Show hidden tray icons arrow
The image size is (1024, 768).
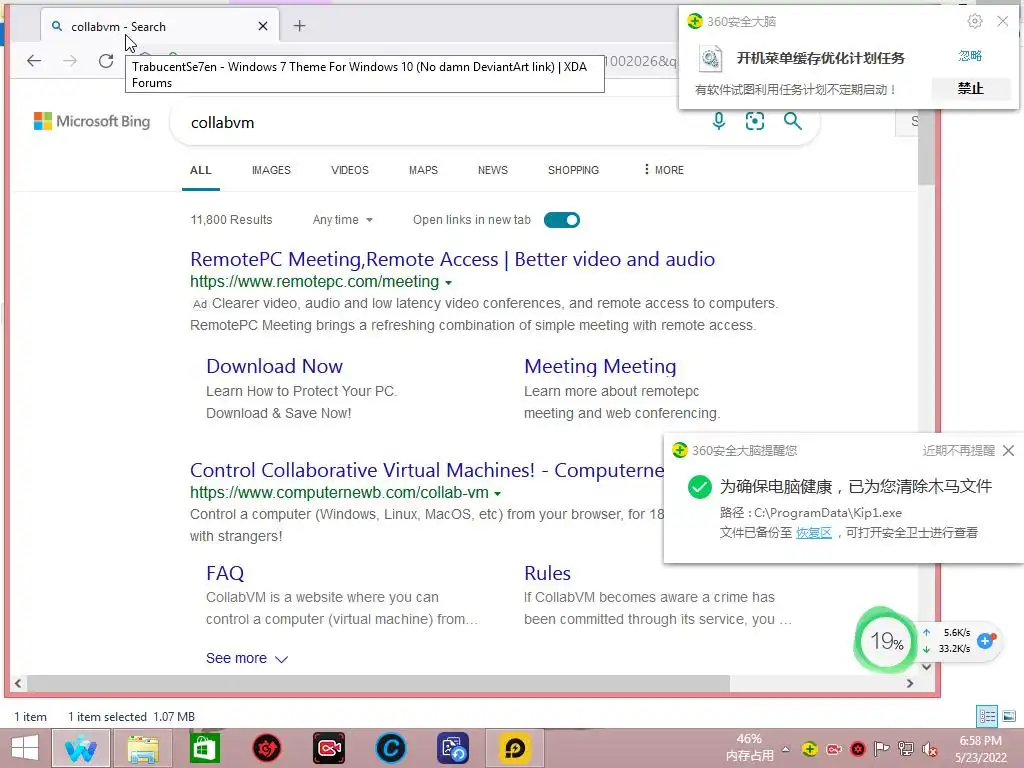tap(786, 750)
